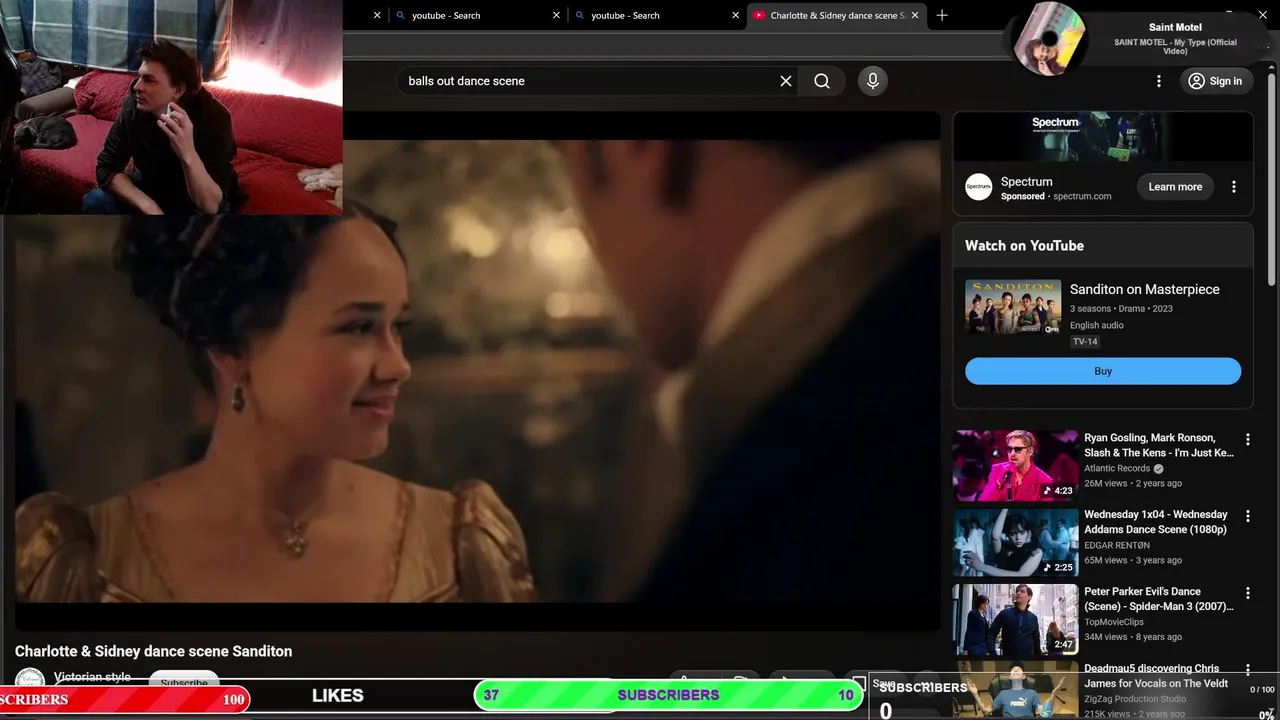
Task: Open options for the Ryan Gosling video
Action: click(x=1247, y=439)
